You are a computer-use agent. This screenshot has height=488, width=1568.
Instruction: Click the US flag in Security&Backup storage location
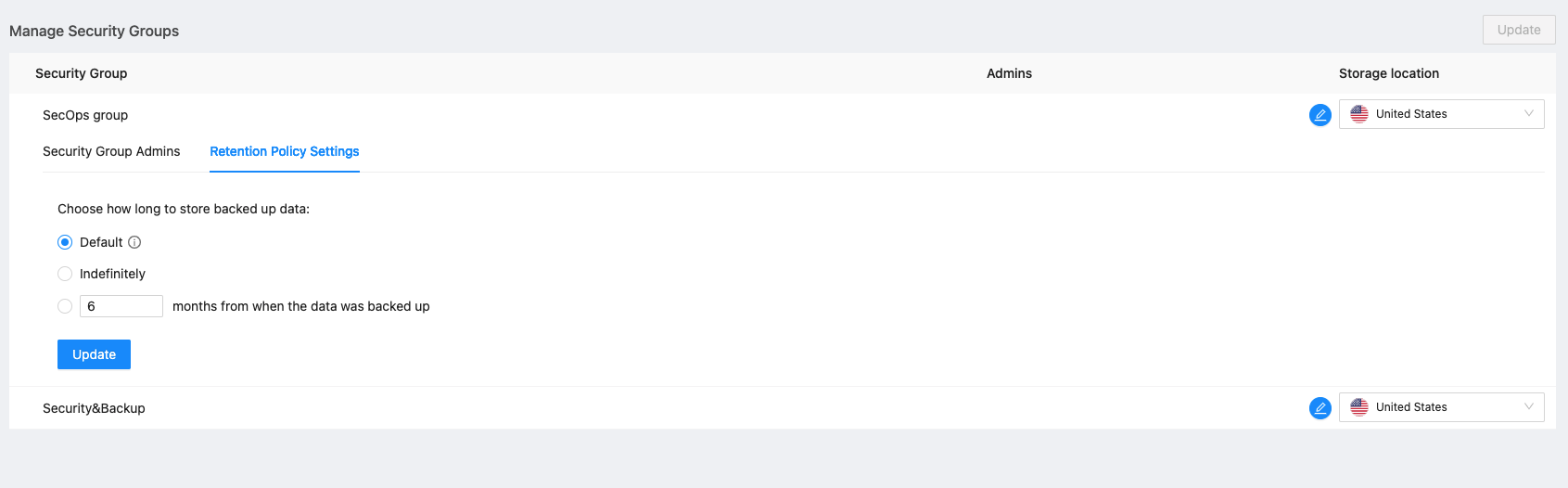1359,407
